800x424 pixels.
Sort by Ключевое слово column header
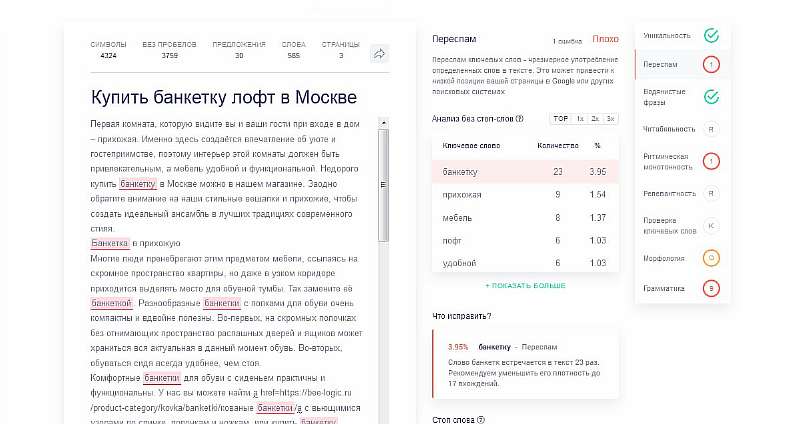471,146
